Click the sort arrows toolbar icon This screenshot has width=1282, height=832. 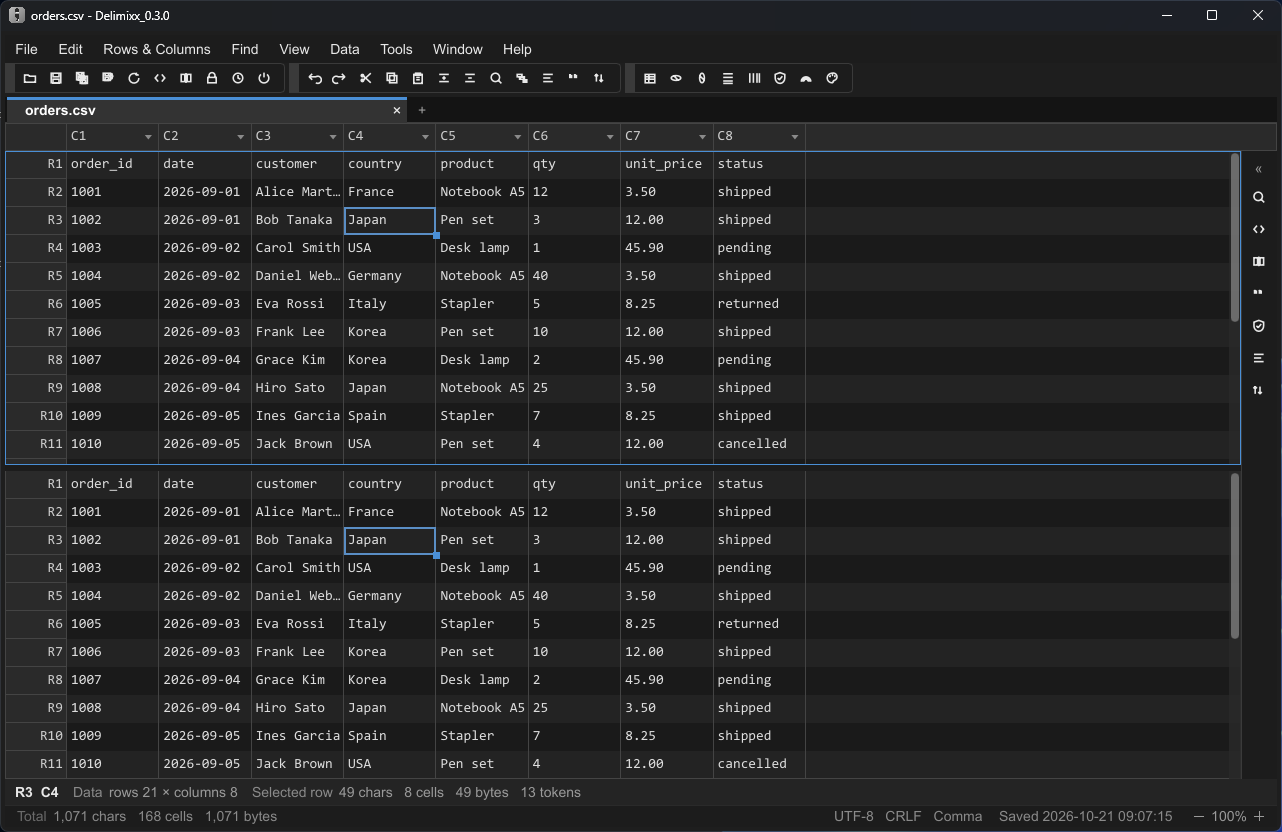[599, 78]
